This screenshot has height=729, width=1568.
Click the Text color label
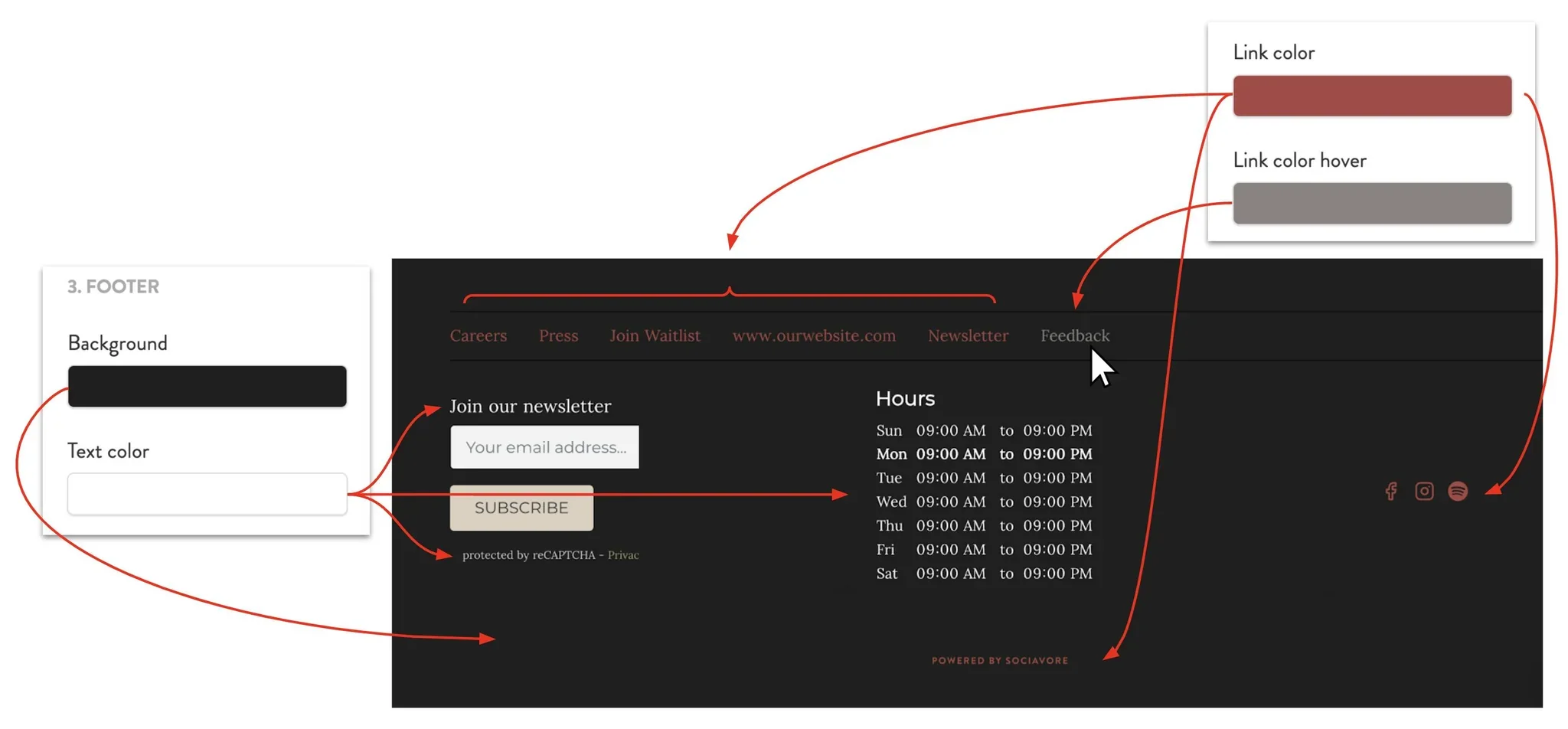click(x=108, y=451)
